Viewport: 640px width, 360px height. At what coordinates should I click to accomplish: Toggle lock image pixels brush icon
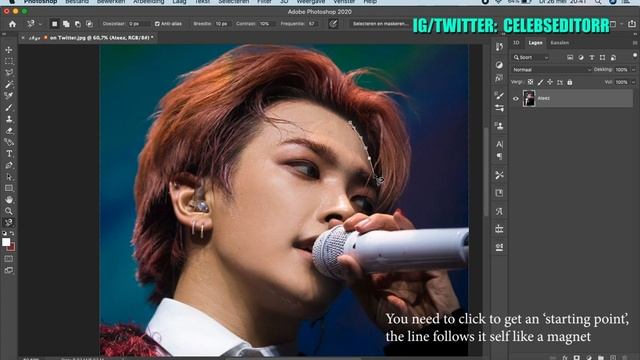point(540,82)
